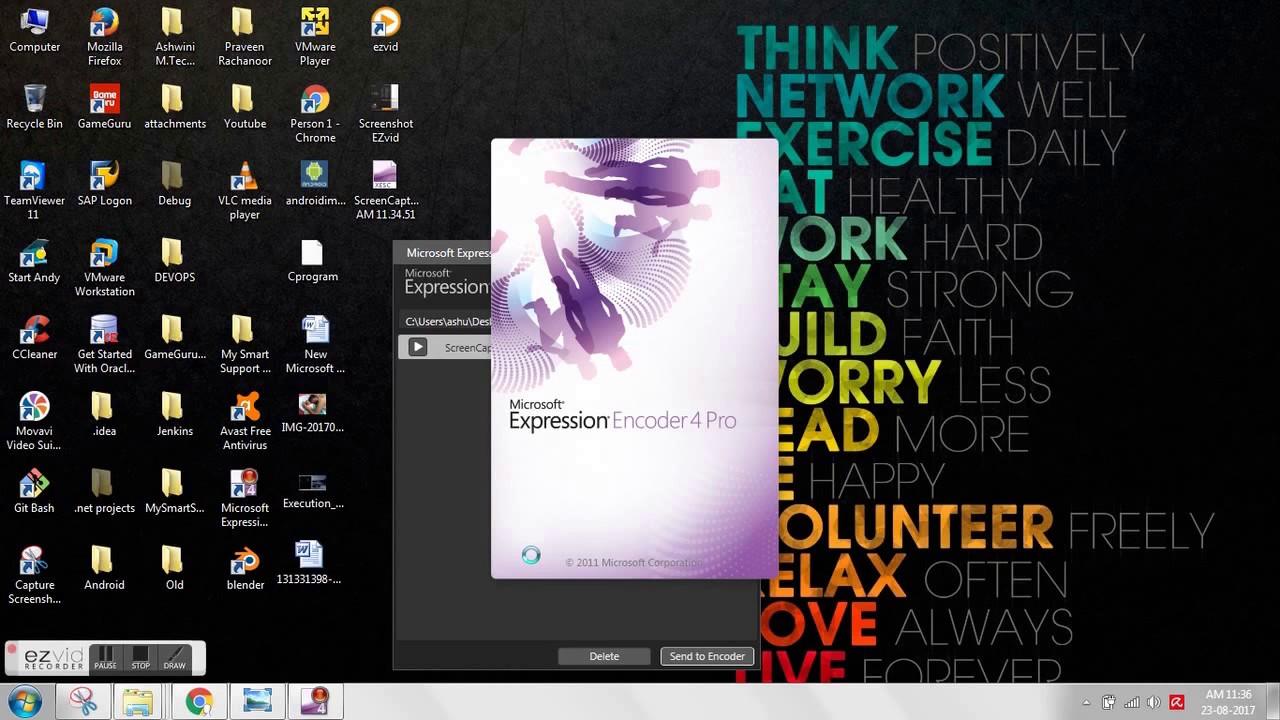The image size is (1280, 720).
Task: Click the power/battery tray icon
Action: [1109, 703]
